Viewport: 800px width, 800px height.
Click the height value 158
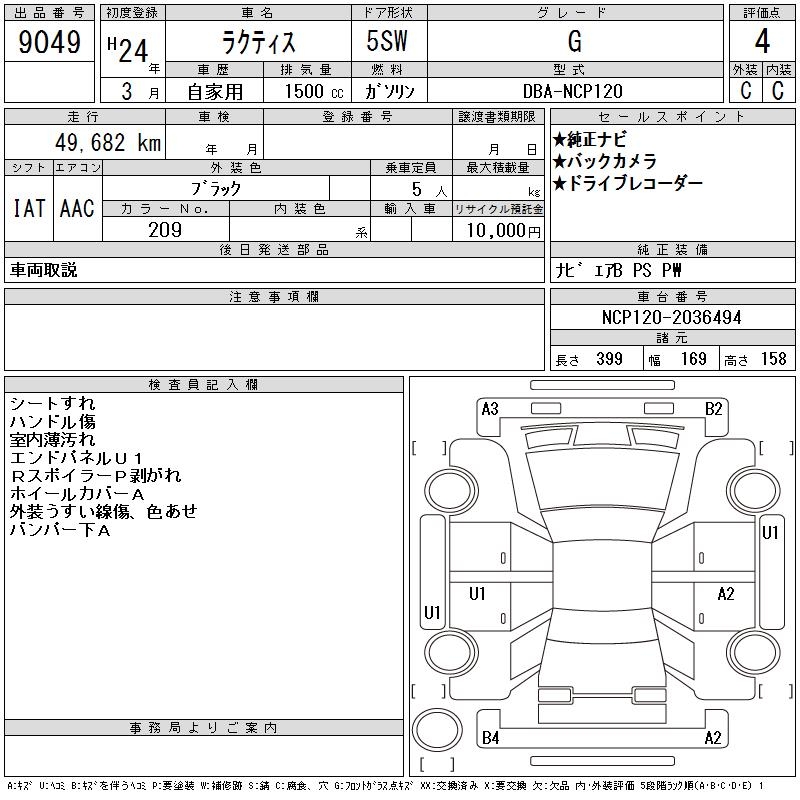pos(773,359)
